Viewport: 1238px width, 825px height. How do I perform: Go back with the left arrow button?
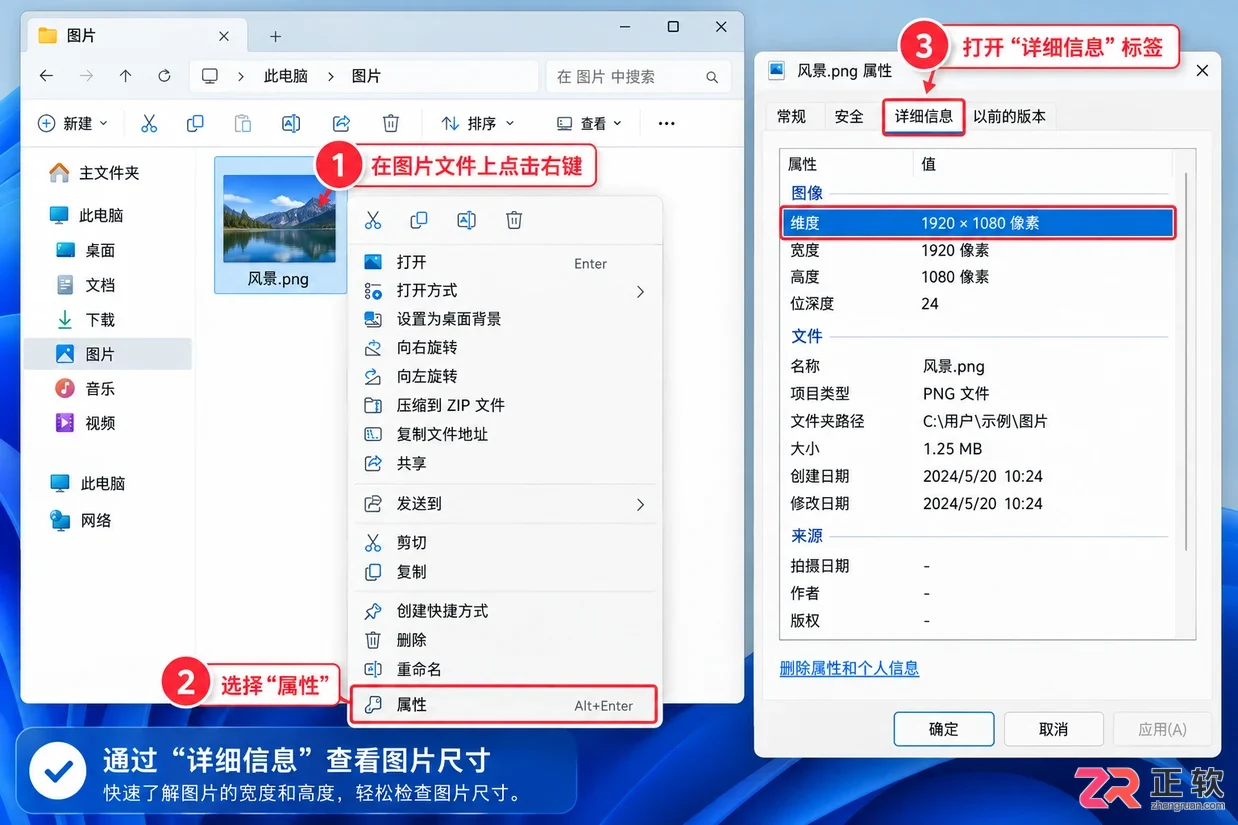coord(46,76)
